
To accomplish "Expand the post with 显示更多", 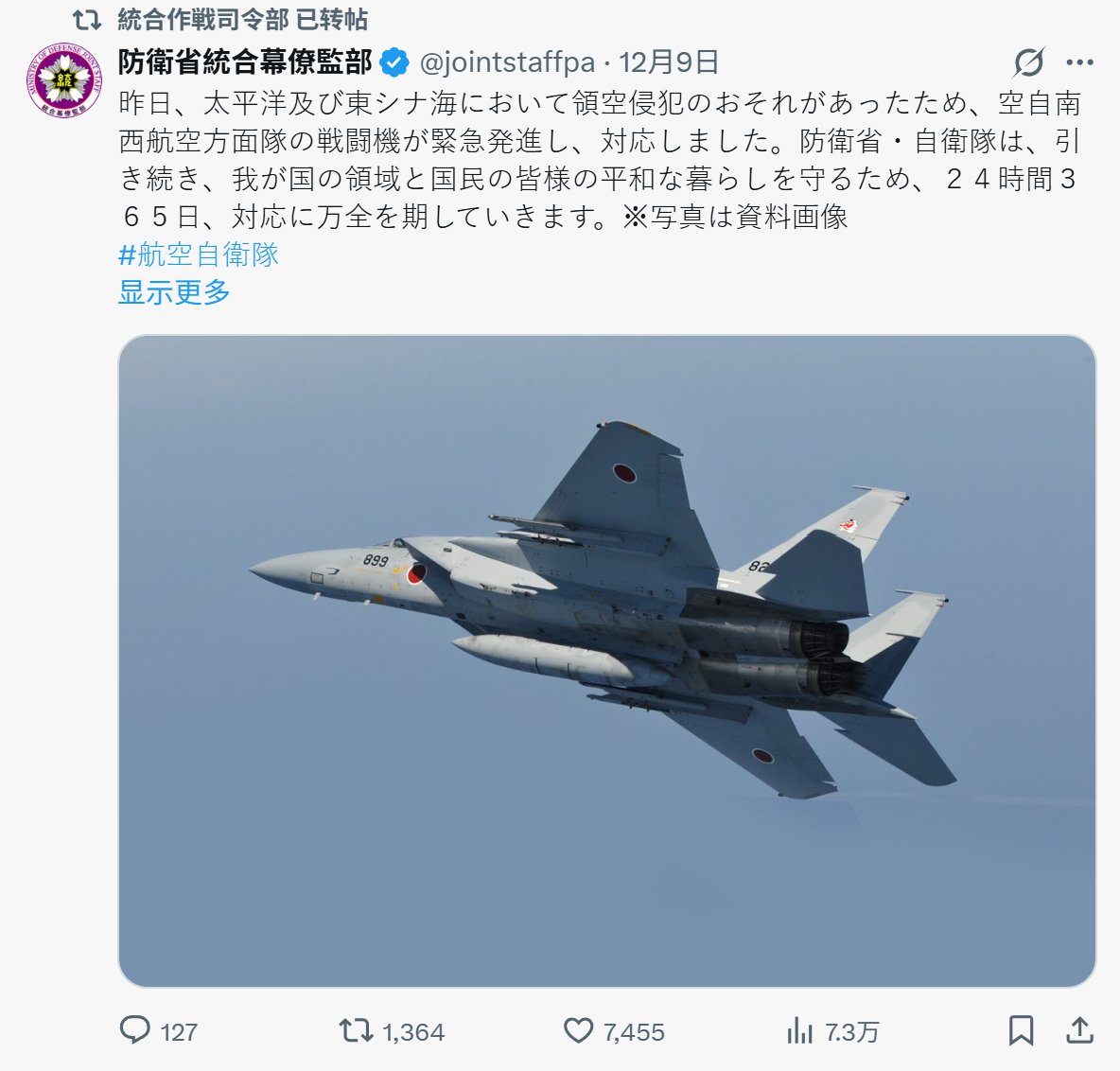I will 174,292.
